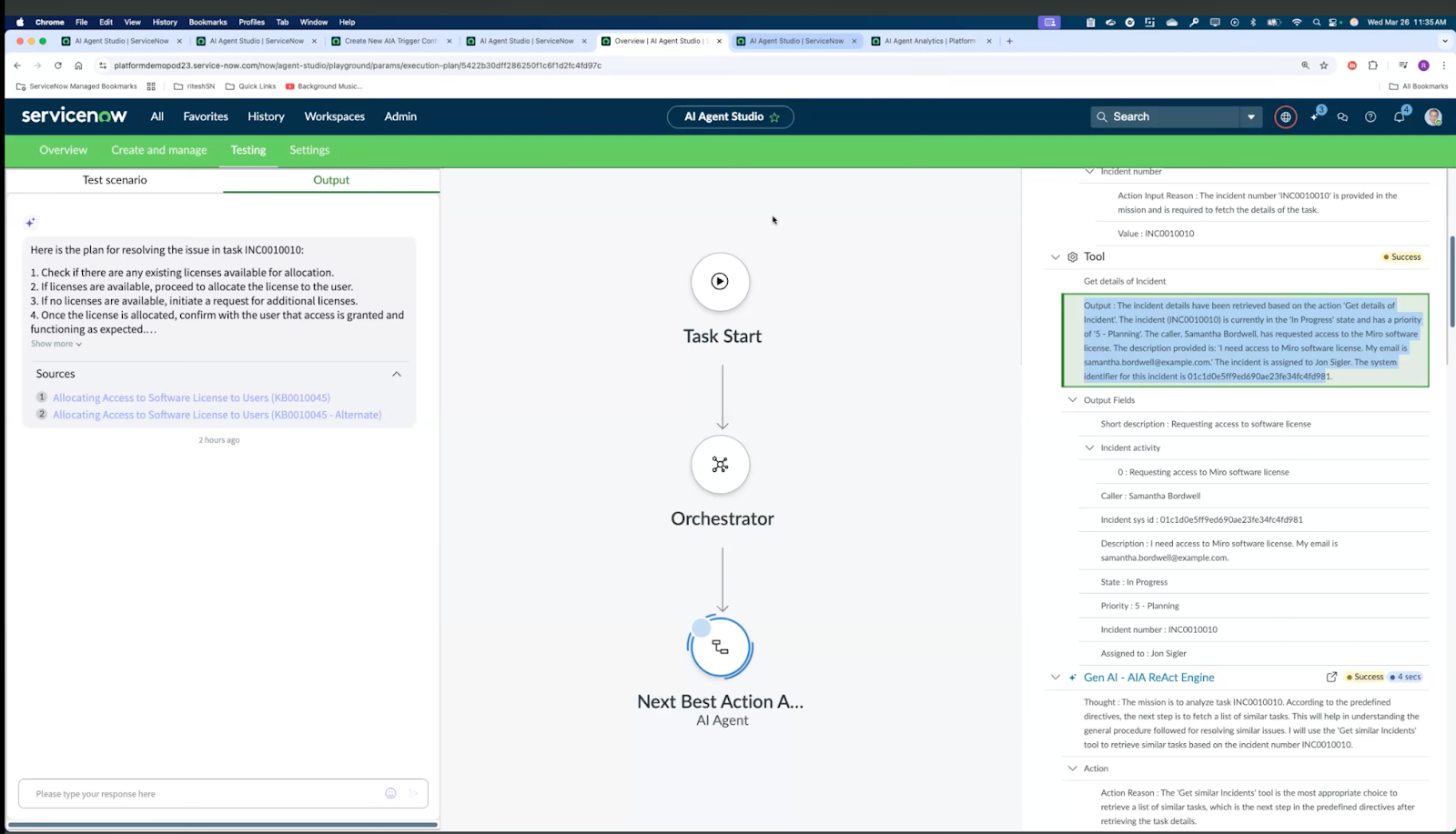Open KB0010045 Allocating Access source link
1456x834 pixels.
tap(191, 397)
